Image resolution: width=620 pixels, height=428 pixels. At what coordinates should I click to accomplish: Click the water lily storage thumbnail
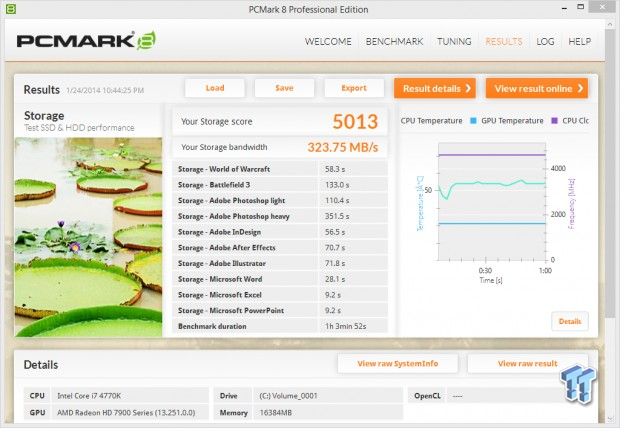[x=89, y=237]
